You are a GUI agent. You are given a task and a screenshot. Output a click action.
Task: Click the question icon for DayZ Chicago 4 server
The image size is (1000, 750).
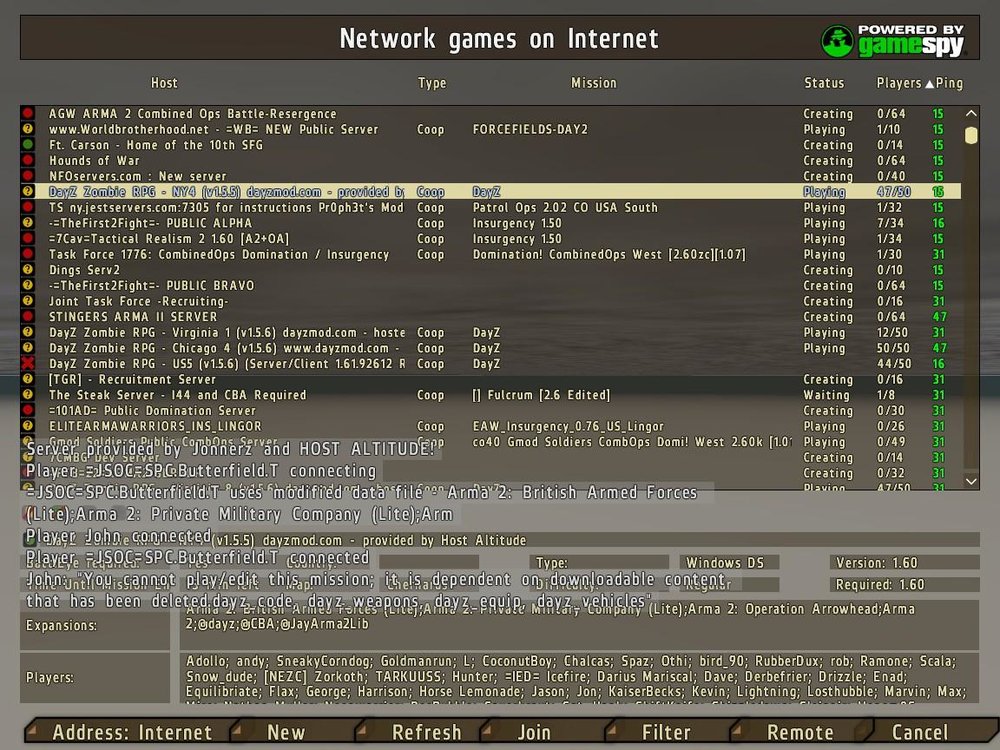27,348
